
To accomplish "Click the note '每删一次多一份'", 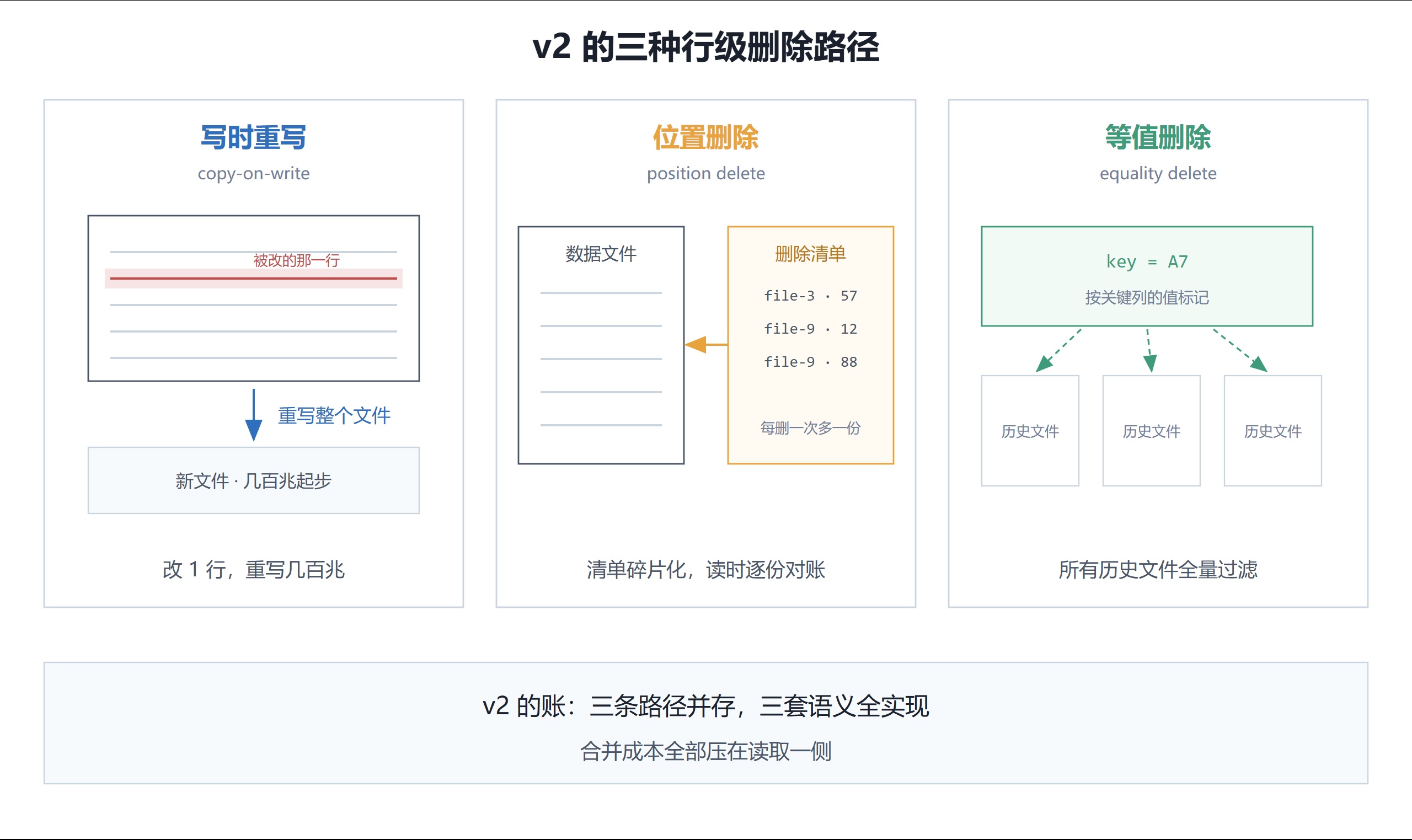I will pyautogui.click(x=810, y=428).
